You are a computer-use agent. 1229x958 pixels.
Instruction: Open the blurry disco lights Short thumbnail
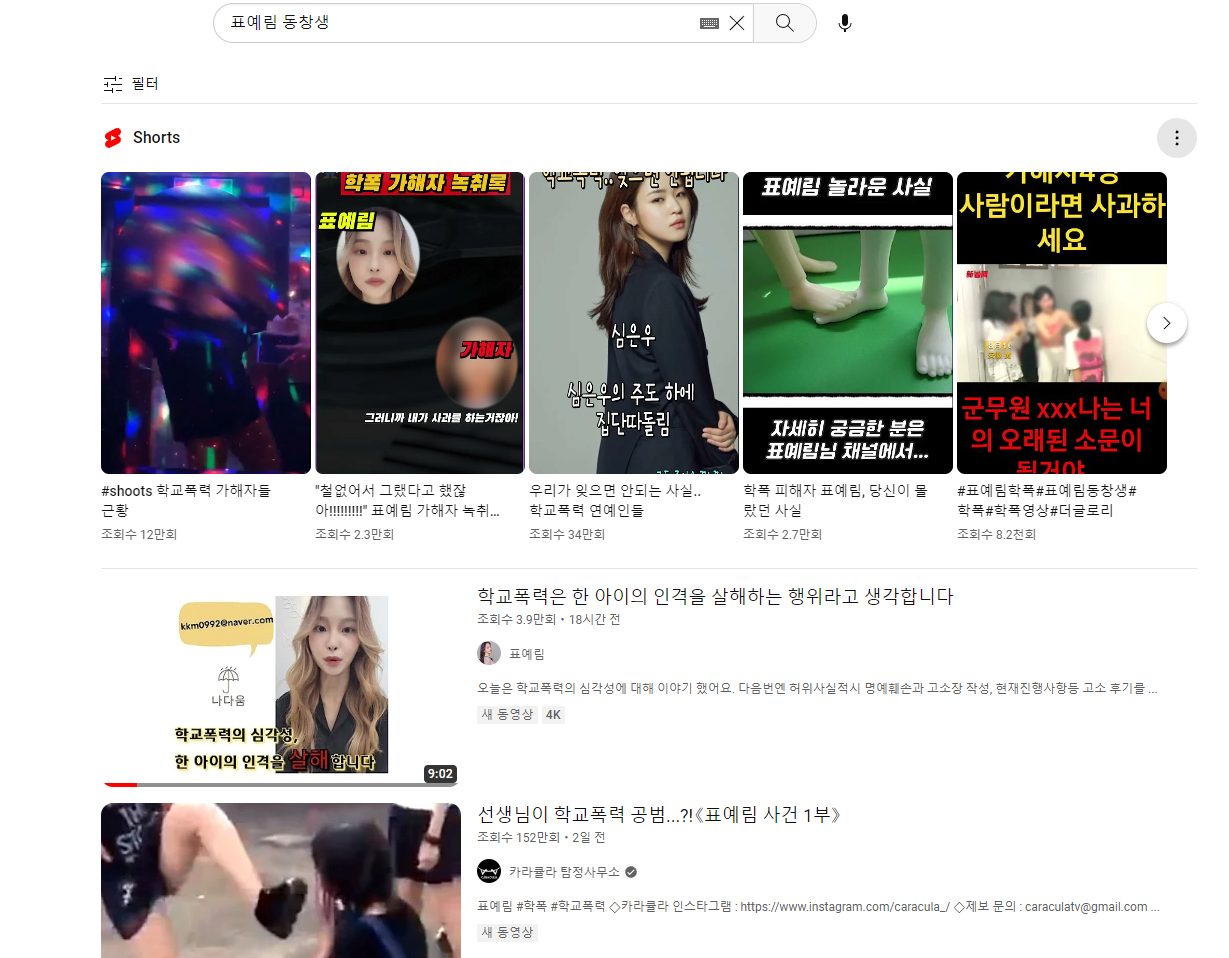(206, 323)
